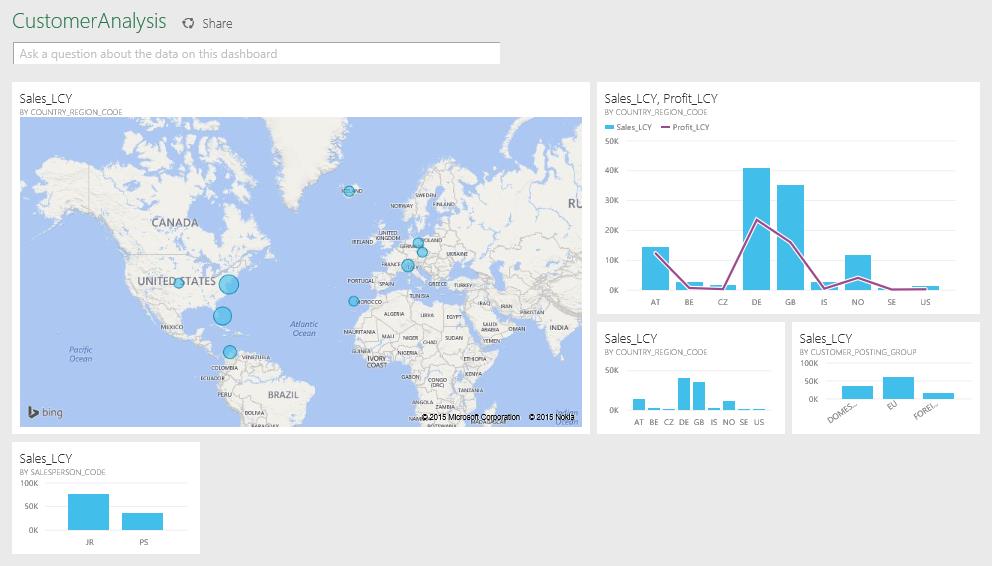Click BY SALESPERSON_CODE subtitle
This screenshot has height=566, width=992.
62,472
